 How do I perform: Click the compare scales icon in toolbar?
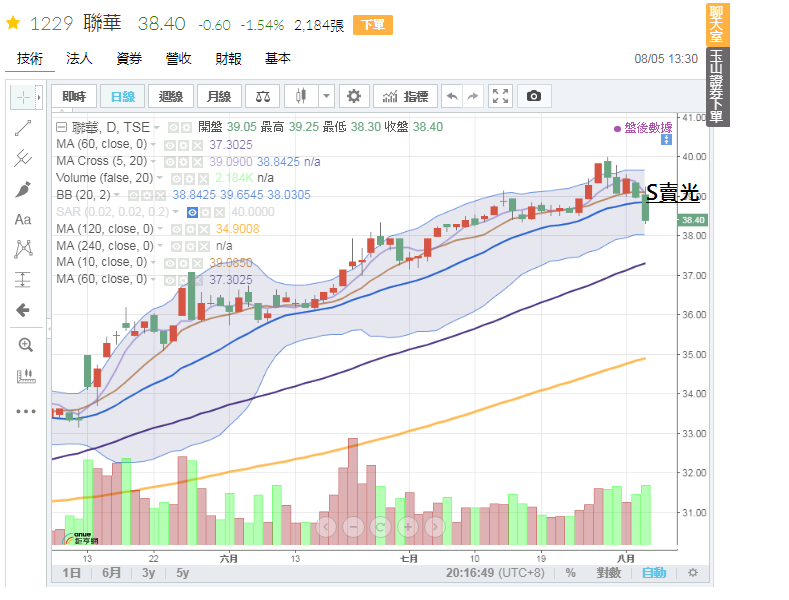[x=263, y=96]
